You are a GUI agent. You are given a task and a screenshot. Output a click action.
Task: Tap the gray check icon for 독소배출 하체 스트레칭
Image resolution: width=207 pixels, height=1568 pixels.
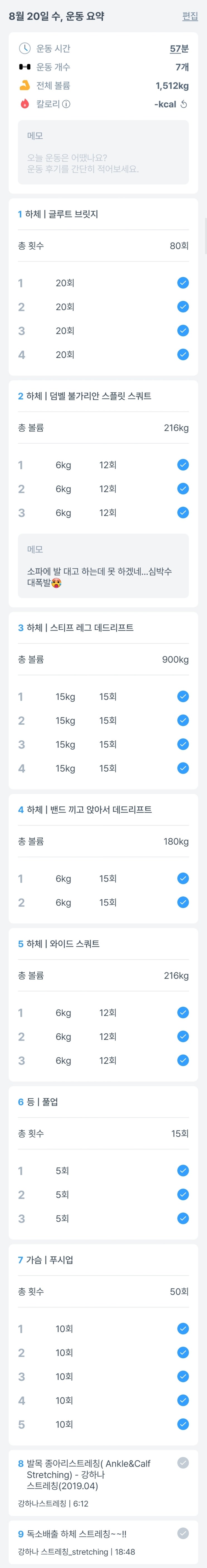pos(183,1533)
